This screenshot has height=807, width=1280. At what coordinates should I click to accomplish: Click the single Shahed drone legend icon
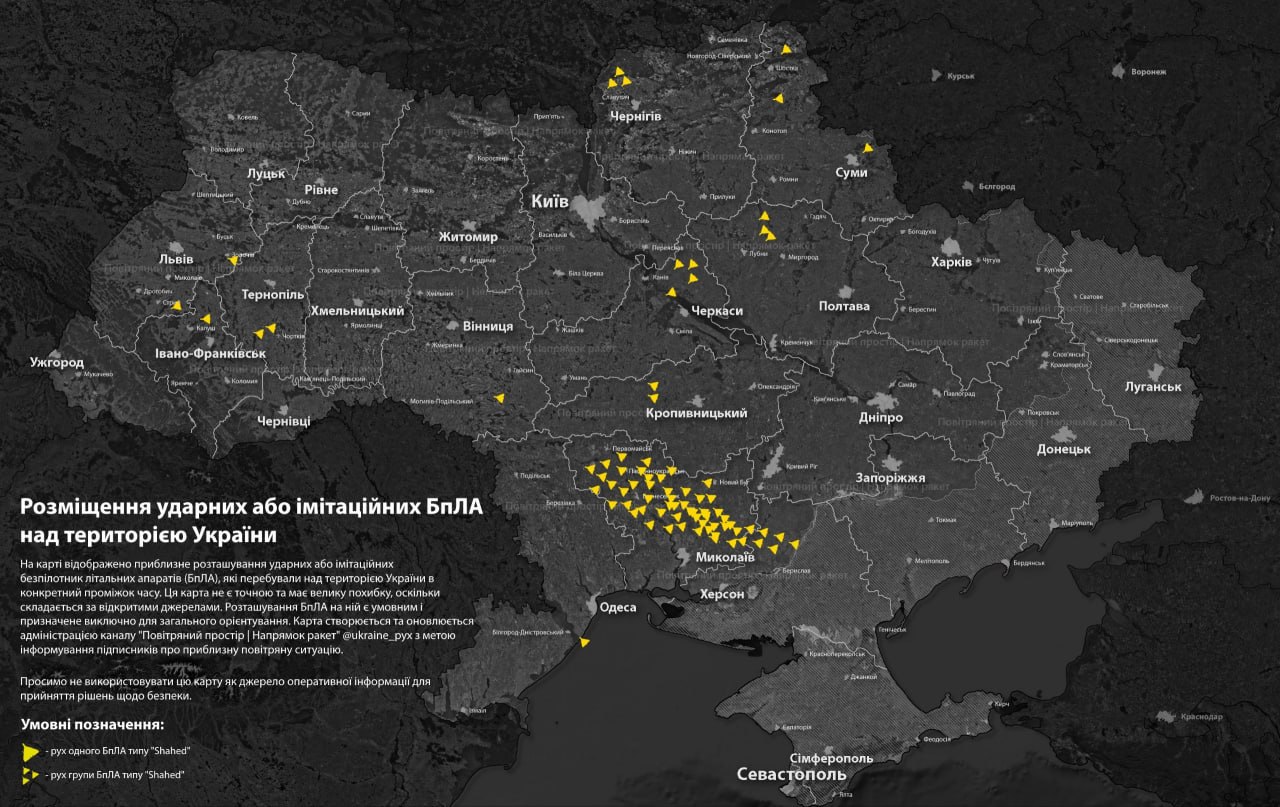click(31, 750)
